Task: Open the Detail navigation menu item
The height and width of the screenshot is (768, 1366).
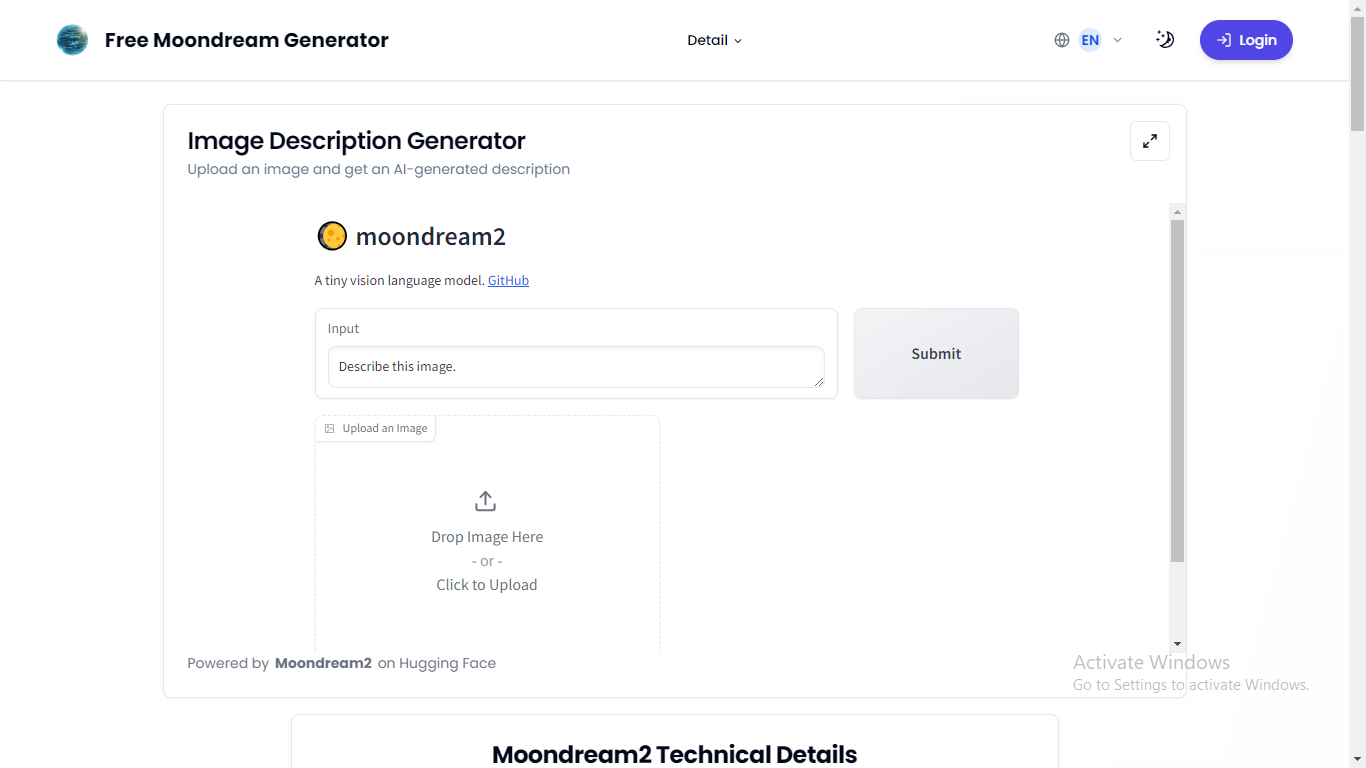Action: (707, 40)
